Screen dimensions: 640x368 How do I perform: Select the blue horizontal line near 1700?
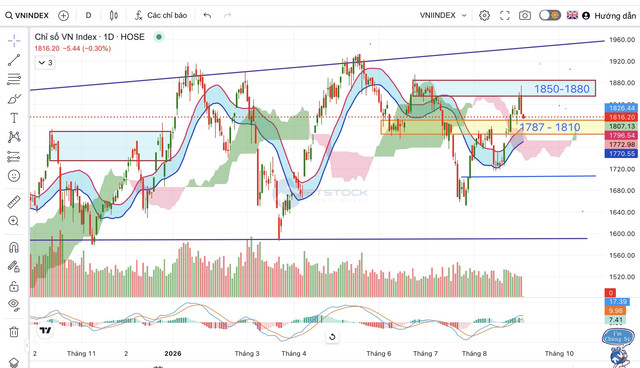(x=528, y=176)
